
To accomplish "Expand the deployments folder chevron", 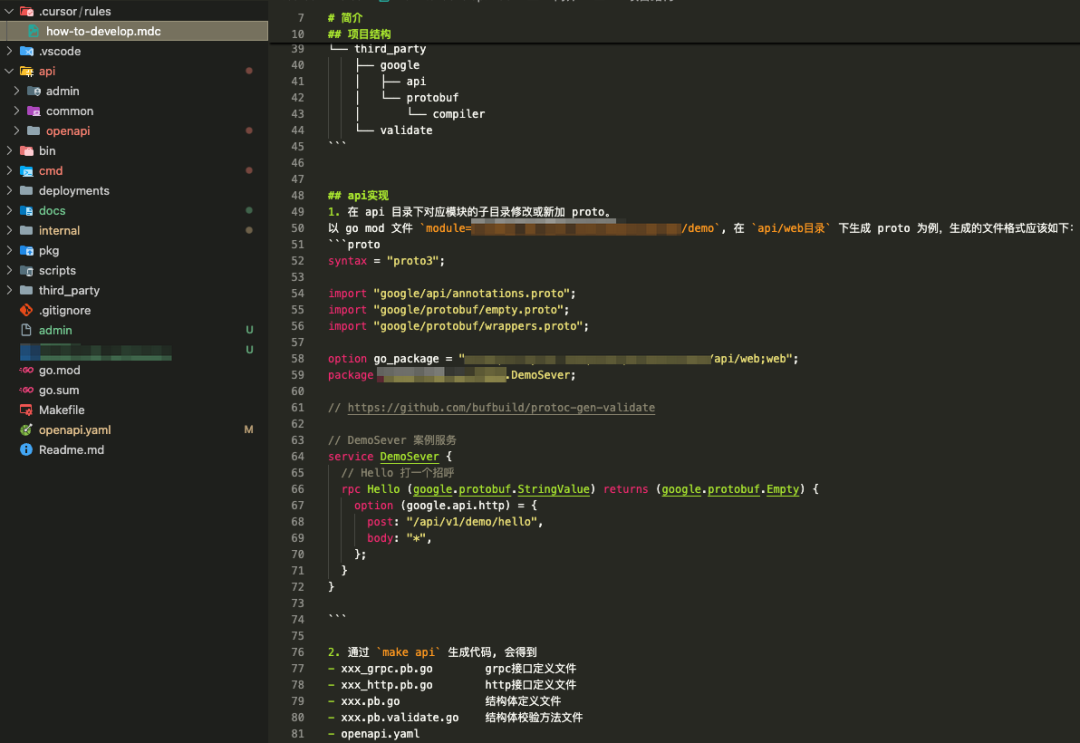I will pos(9,191).
